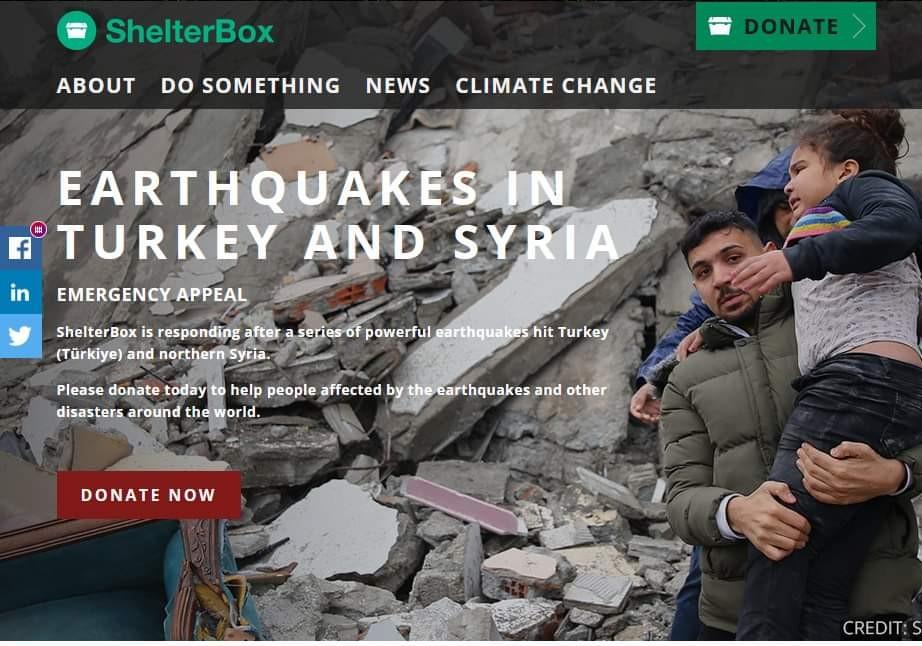
Task: Share the page via the Twitter bird icon
Action: point(20,336)
